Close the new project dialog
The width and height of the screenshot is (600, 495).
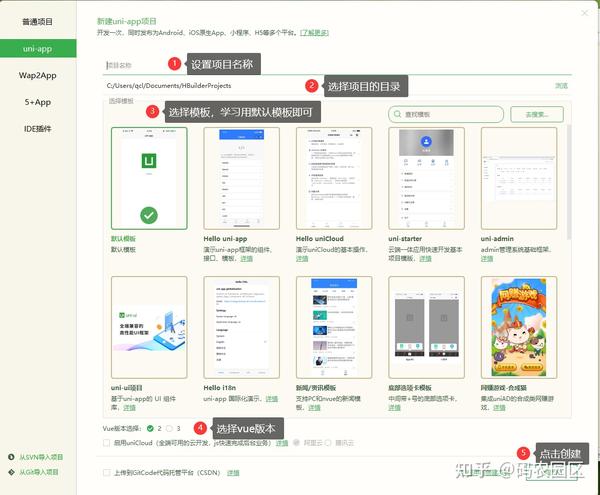tap(585, 13)
